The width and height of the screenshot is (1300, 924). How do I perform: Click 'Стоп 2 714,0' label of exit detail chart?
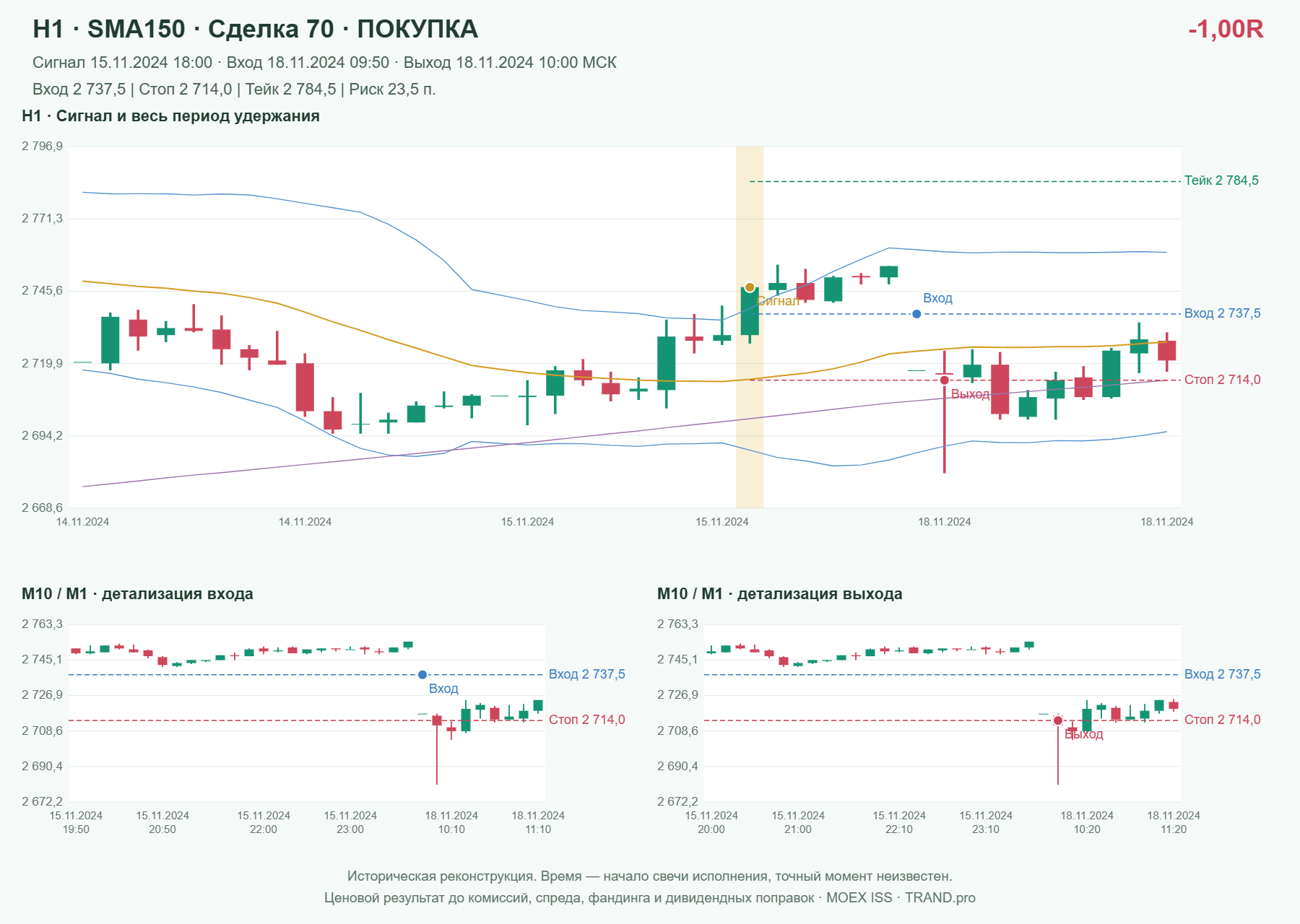pyautogui.click(x=1223, y=720)
